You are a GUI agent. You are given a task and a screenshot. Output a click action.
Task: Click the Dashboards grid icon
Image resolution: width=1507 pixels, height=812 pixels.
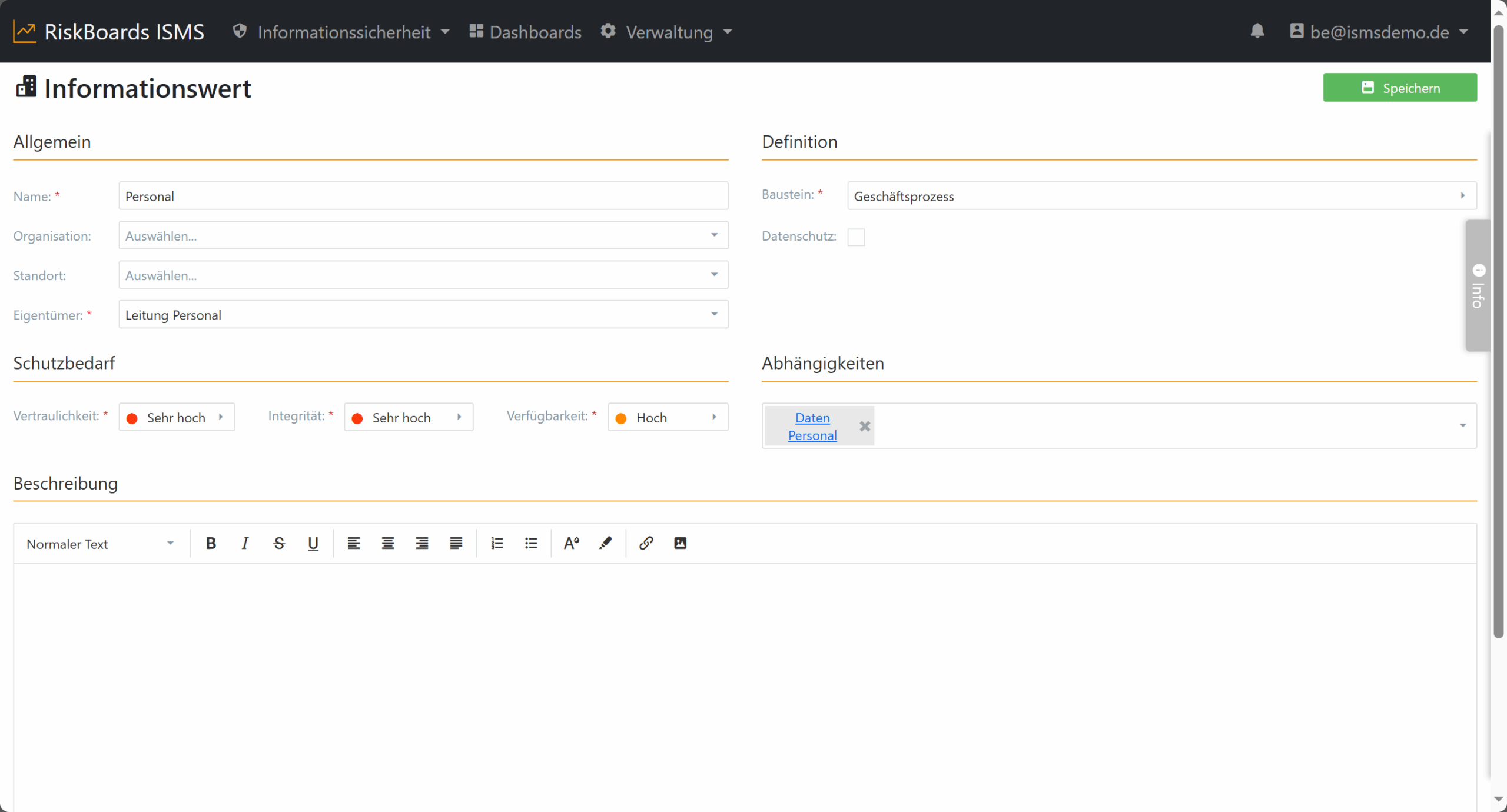click(x=476, y=31)
